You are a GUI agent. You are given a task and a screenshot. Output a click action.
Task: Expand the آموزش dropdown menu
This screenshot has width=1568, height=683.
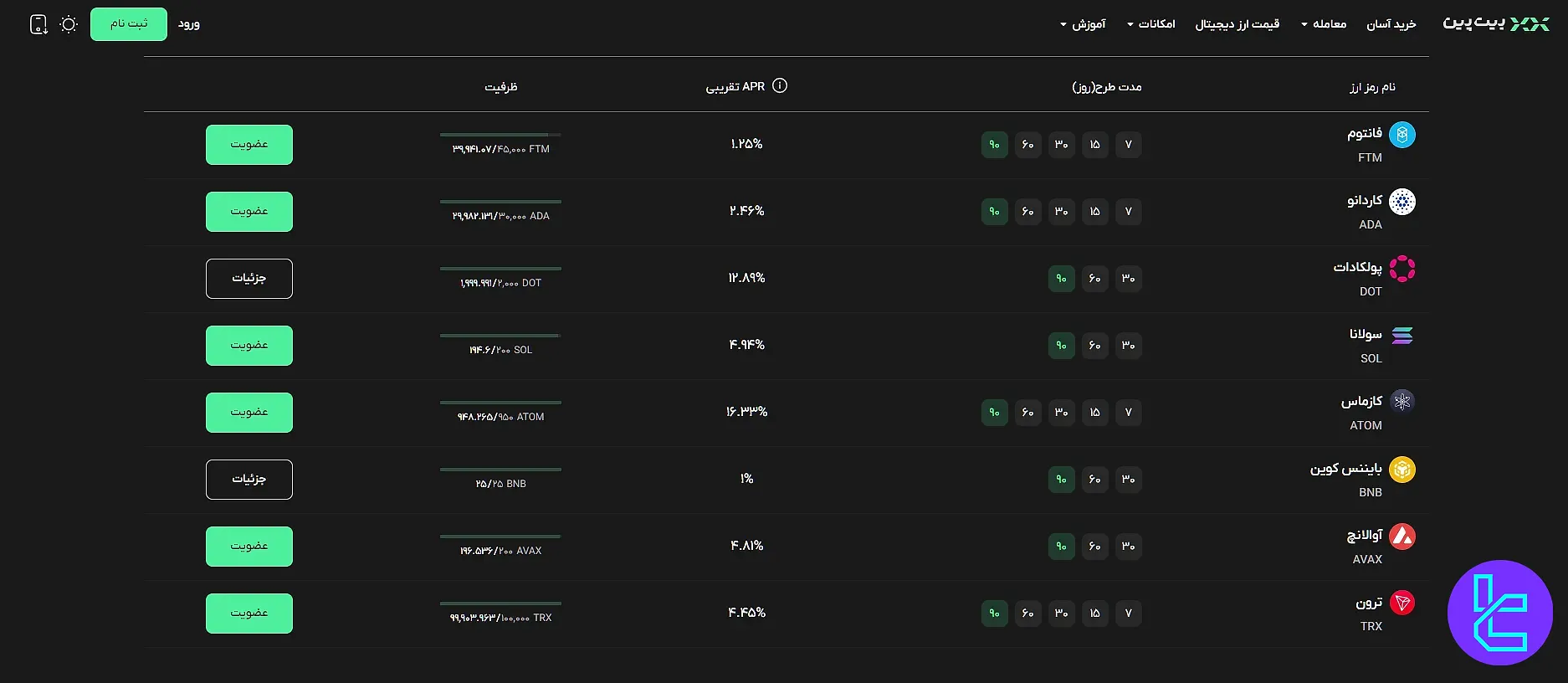coord(1083,24)
